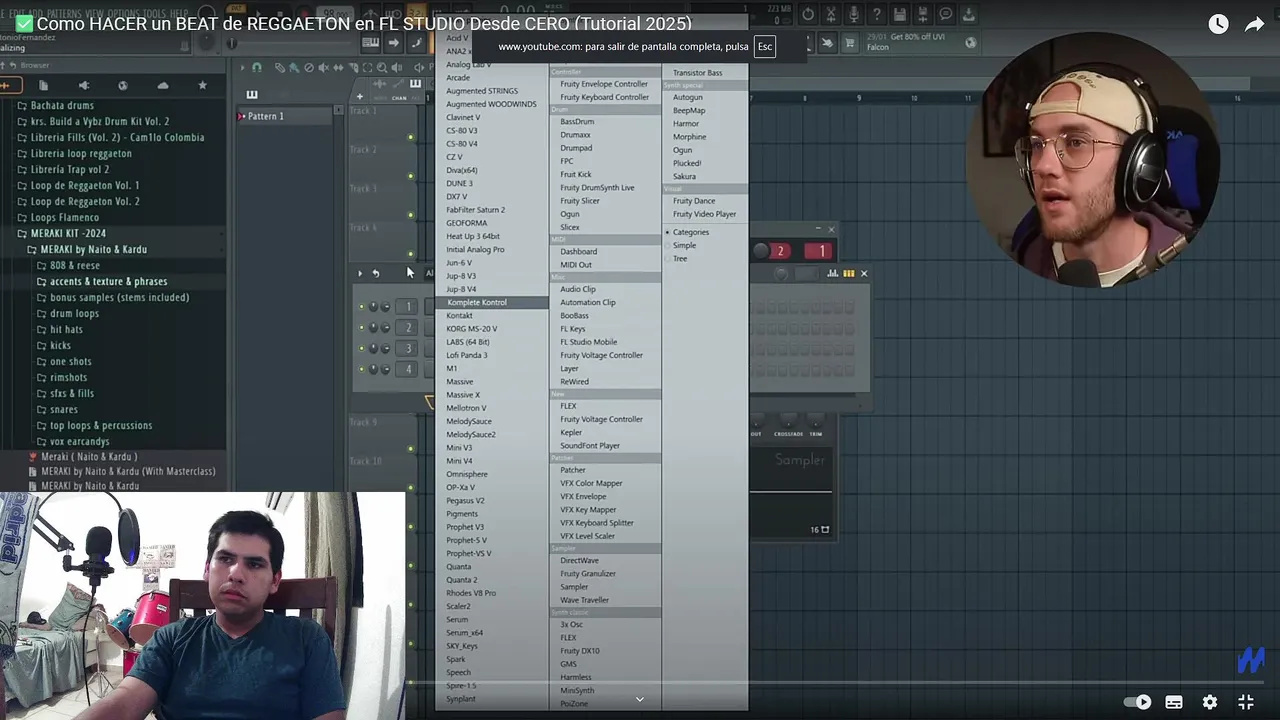Select FL Keys from the Misc group
Image resolution: width=1280 pixels, height=720 pixels.
[573, 329]
